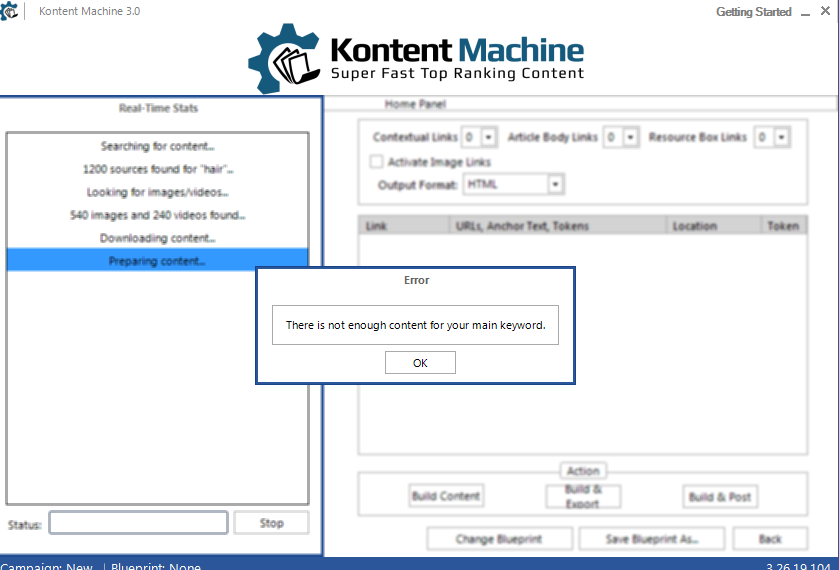
Task: Close the Kontent Machine window
Action: coord(825,11)
